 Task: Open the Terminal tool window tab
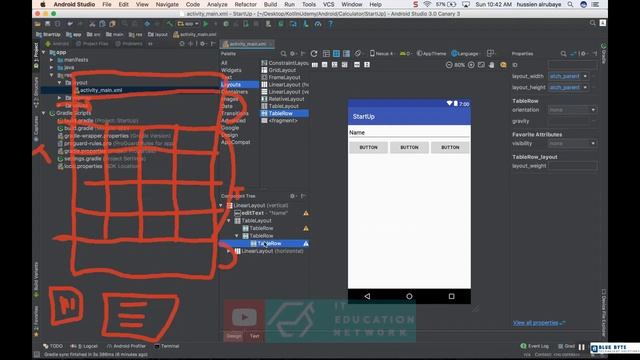coord(167,346)
